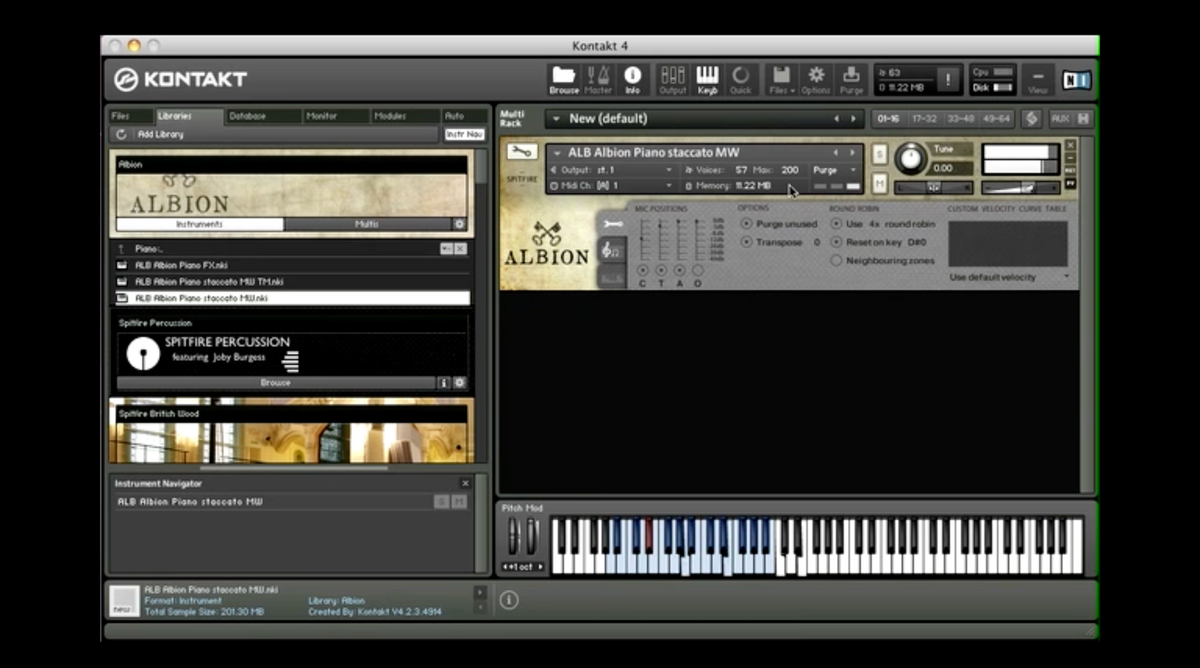
Task: Click the refresh icon beside Add Library
Action: point(122,134)
